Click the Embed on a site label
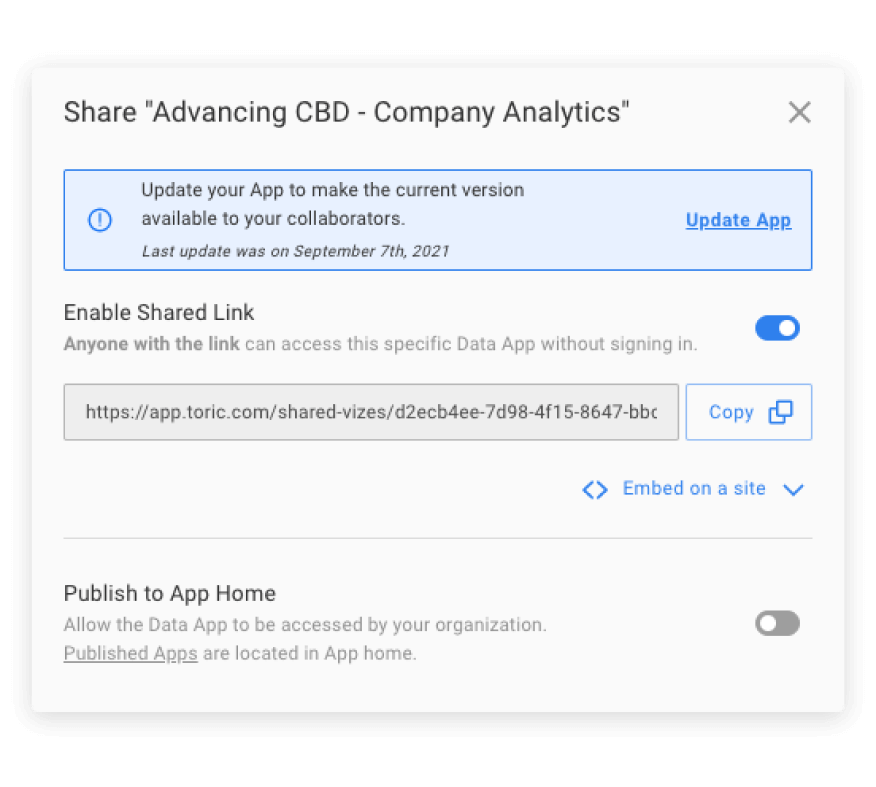 694,489
